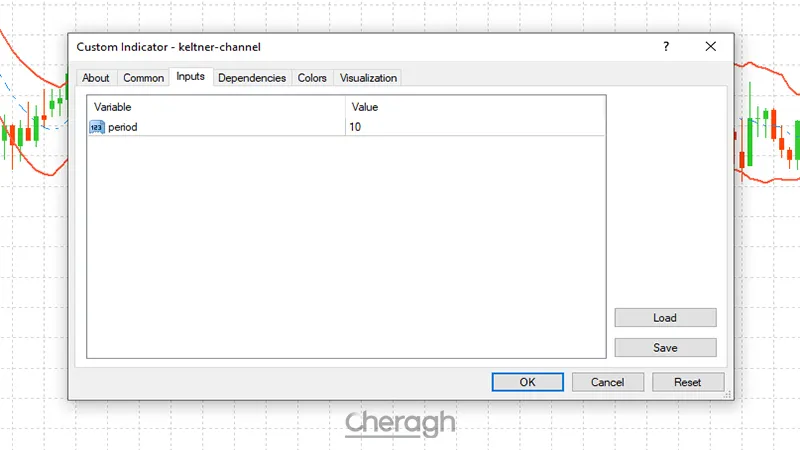Viewport: 800px width, 450px height.
Task: Select the Inputs tab
Action: (190, 77)
